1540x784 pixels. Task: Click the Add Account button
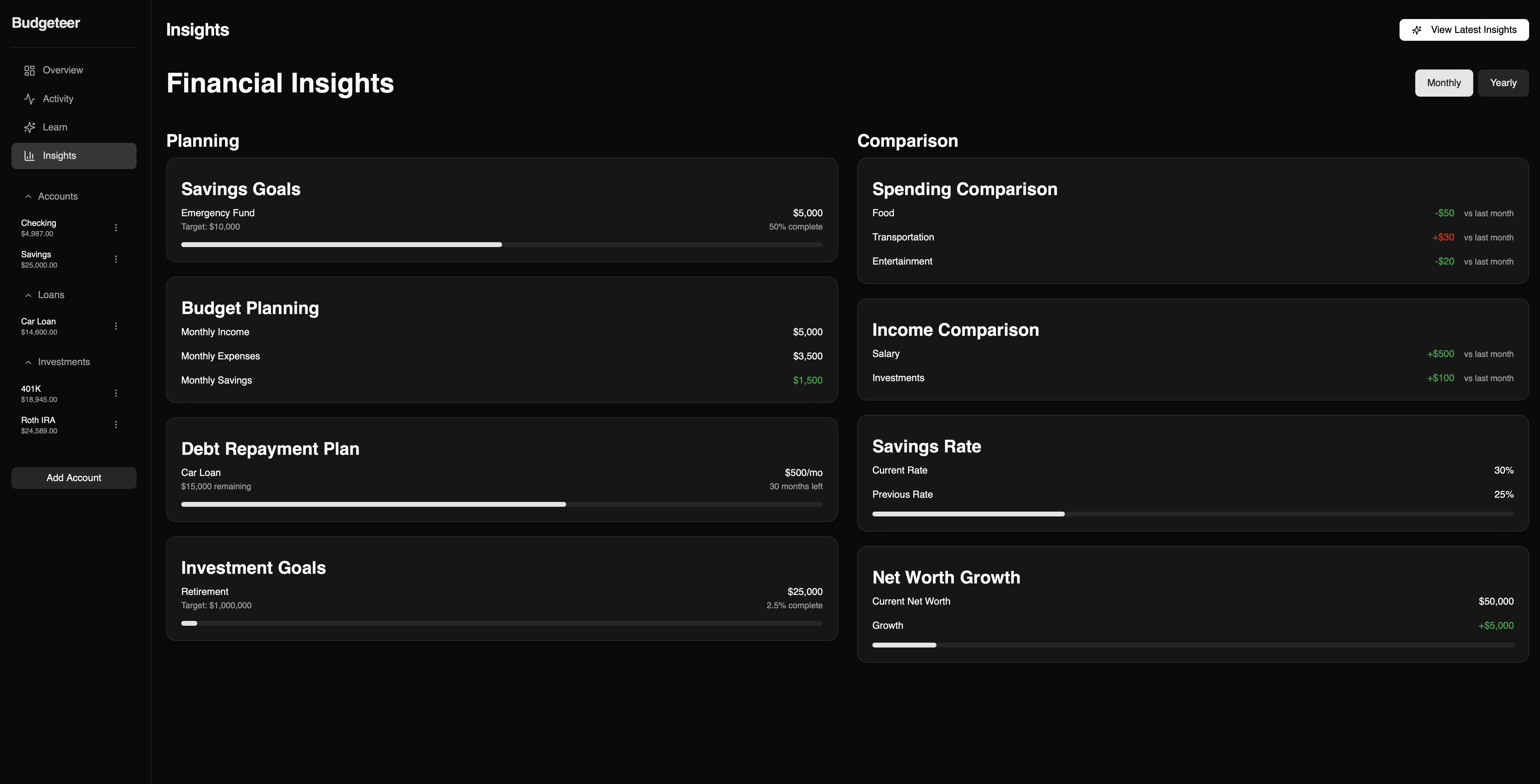[73, 478]
